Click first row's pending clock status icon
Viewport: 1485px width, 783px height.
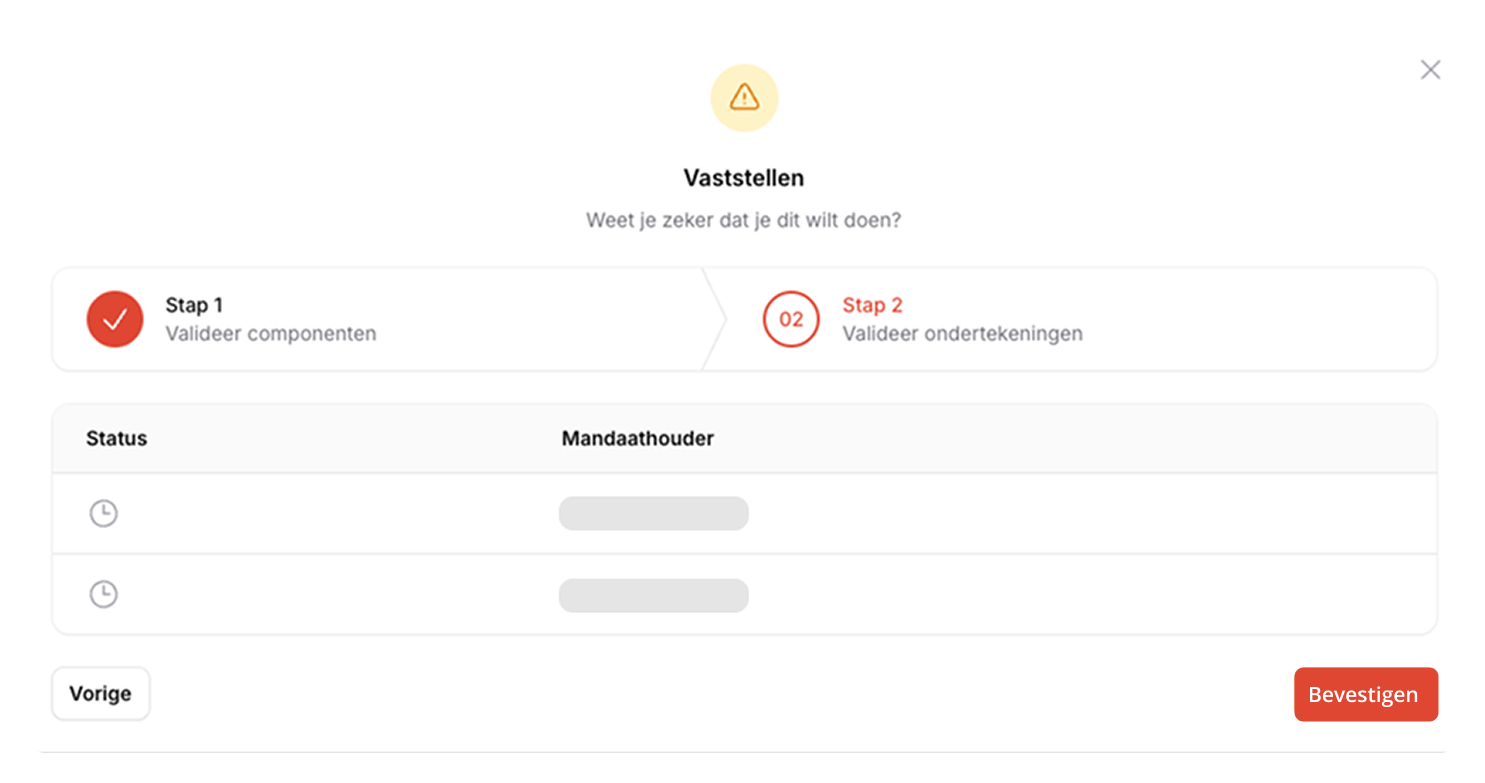pos(103,514)
